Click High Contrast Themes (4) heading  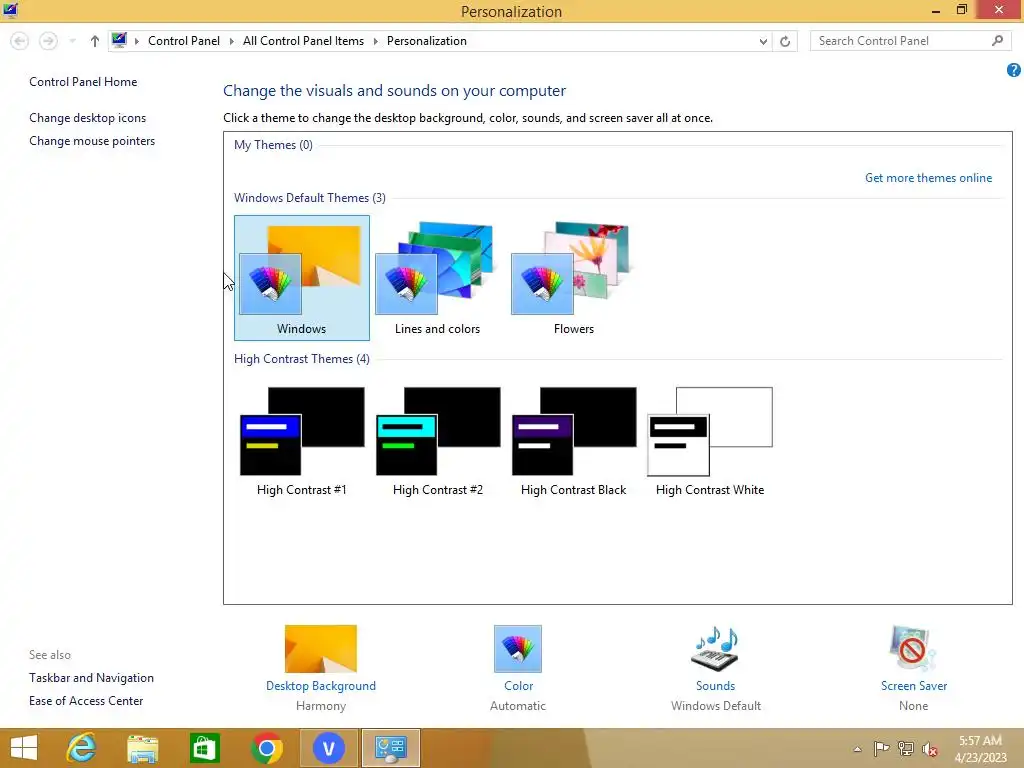(302, 359)
